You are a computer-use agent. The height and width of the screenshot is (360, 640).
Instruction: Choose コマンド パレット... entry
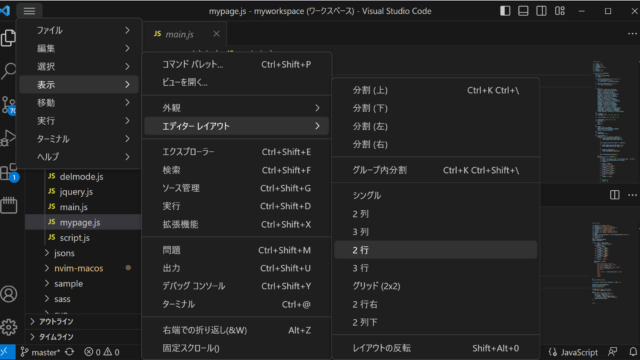[x=237, y=64]
